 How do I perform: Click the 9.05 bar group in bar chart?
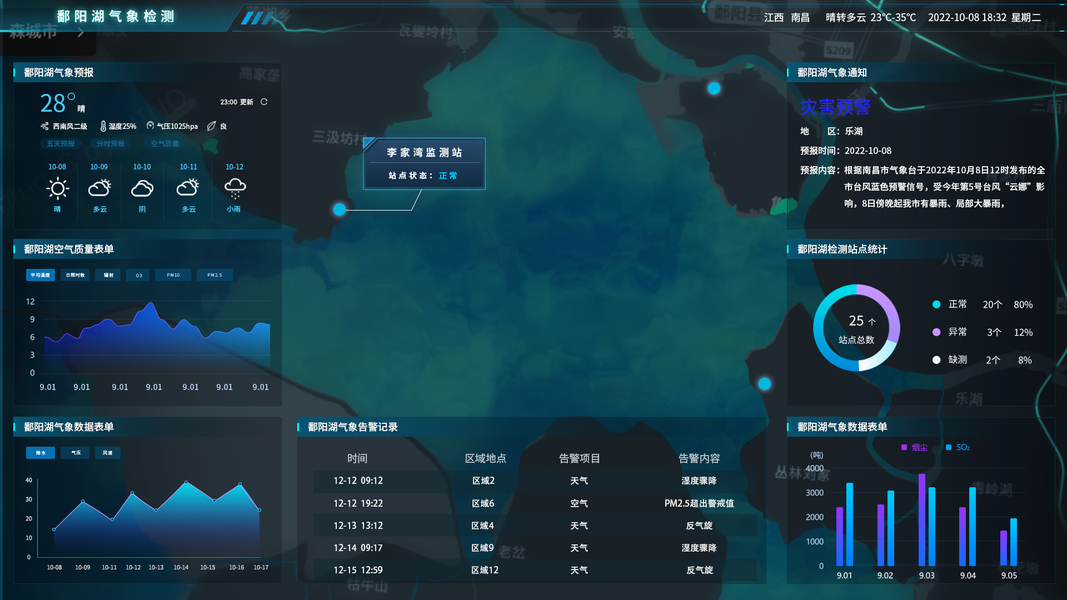pyautogui.click(x=1008, y=541)
